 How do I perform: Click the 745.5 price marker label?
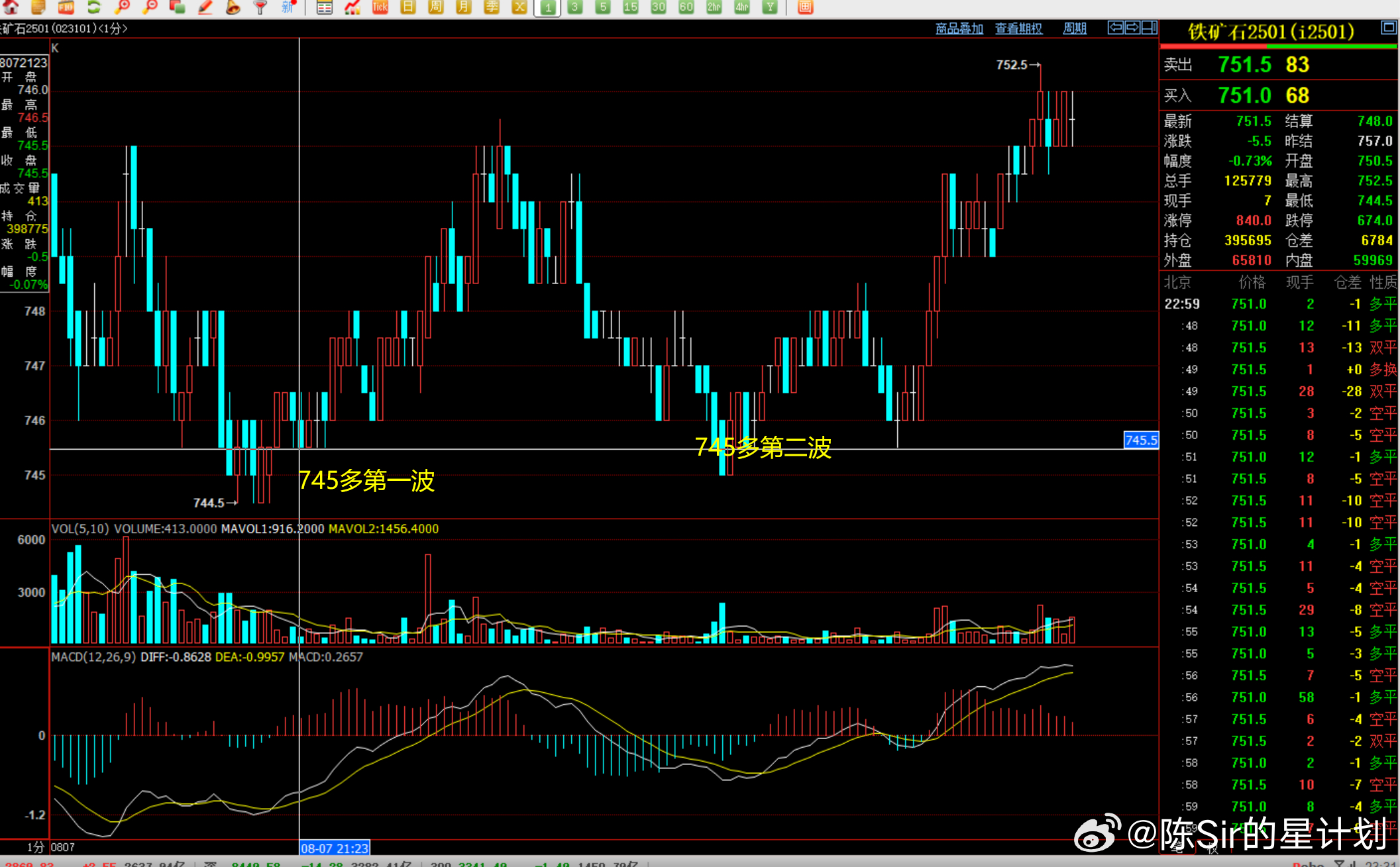1141,440
